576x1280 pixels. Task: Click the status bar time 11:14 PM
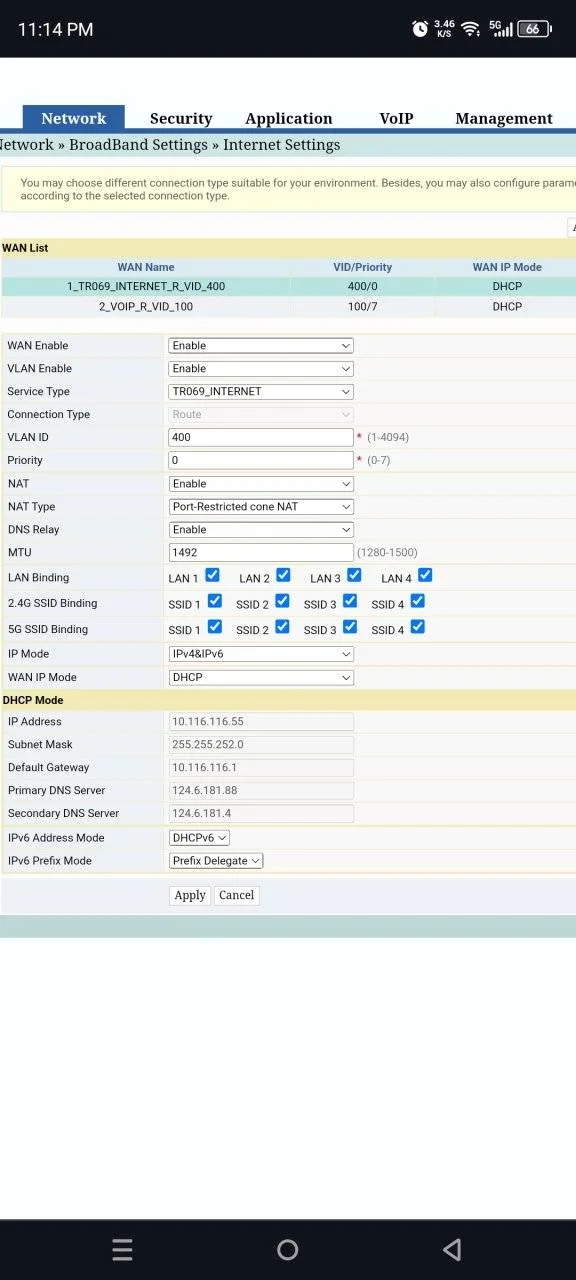click(56, 29)
